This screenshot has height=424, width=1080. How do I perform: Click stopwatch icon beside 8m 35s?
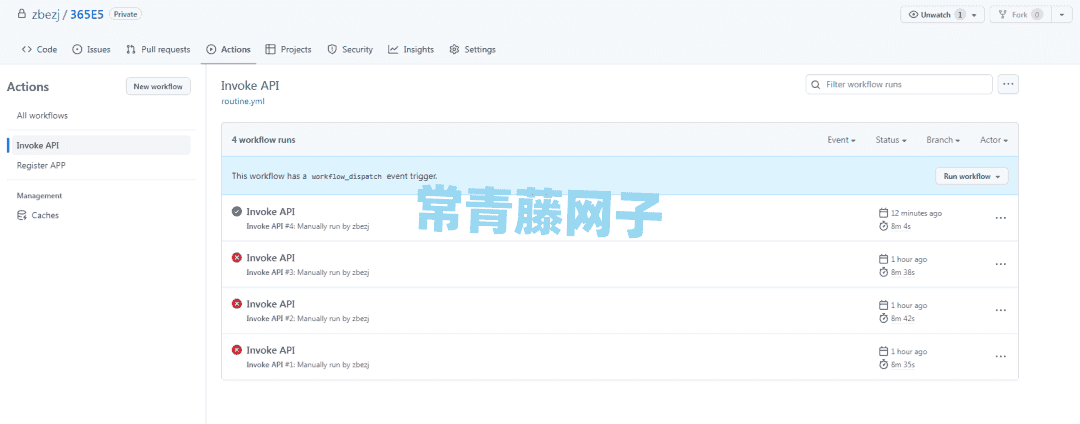[884, 364]
